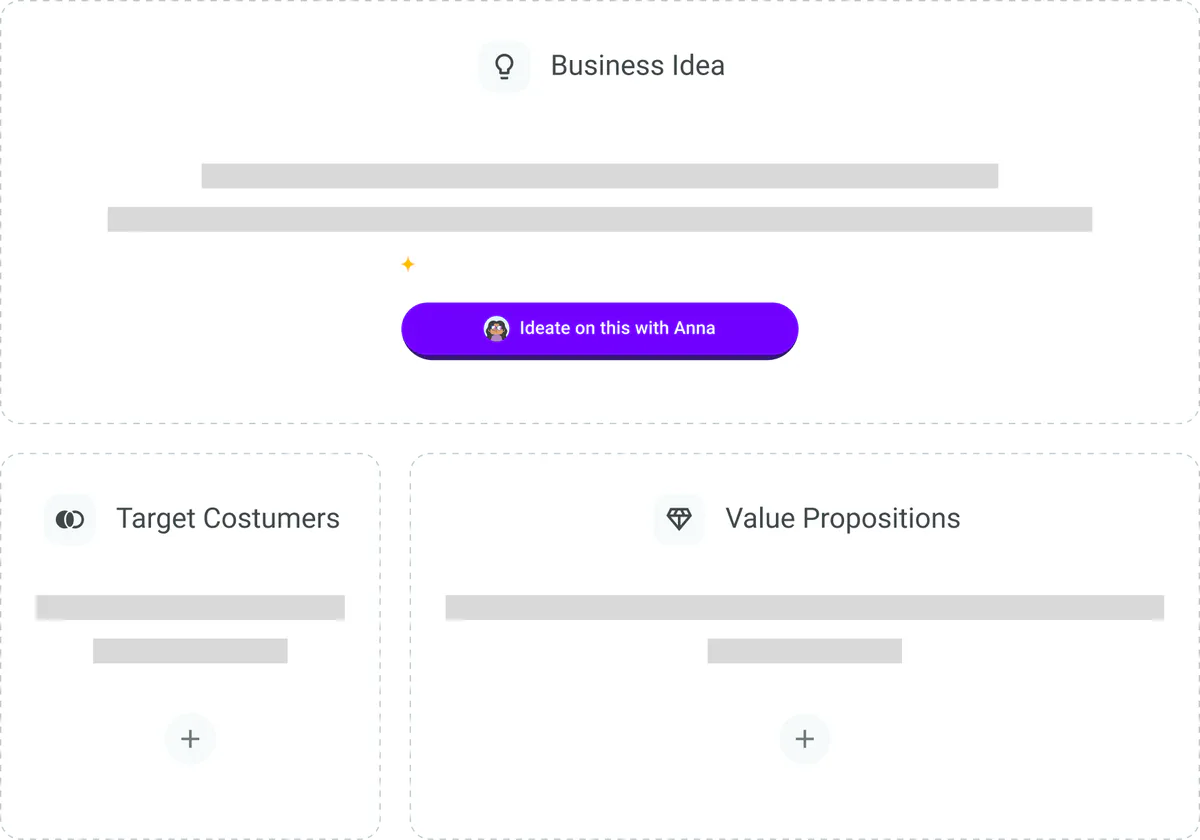Click the overlapping circles Target Costumers icon

tap(70, 520)
